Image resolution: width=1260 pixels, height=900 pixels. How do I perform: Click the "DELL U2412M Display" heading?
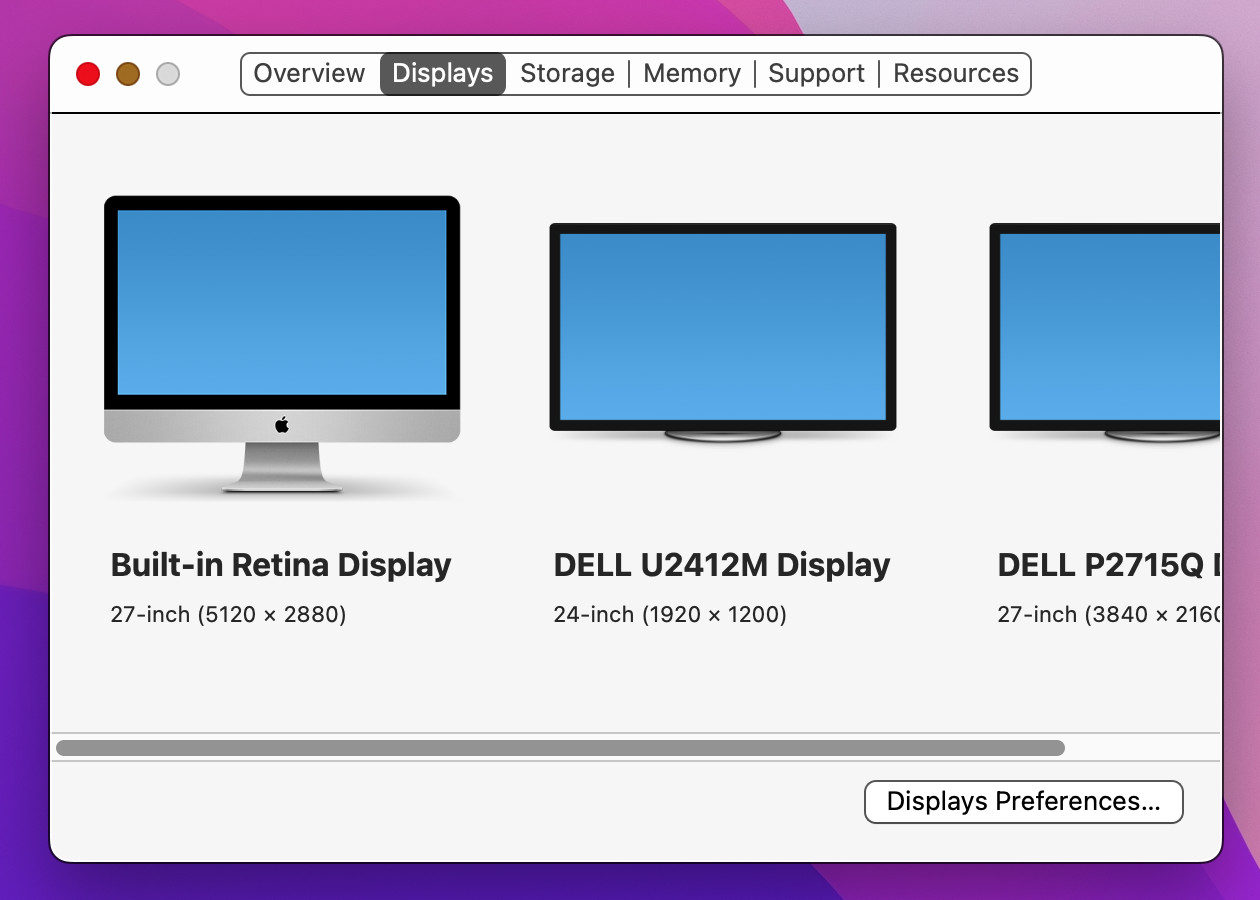click(722, 565)
